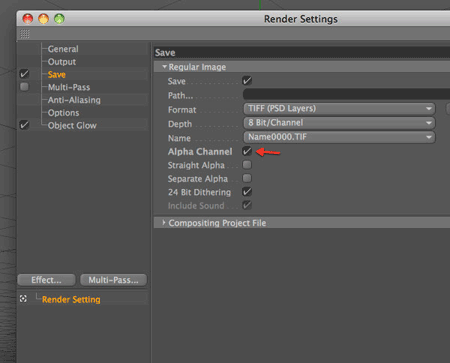
Task: Click the Save panel header
Action: click(302, 53)
